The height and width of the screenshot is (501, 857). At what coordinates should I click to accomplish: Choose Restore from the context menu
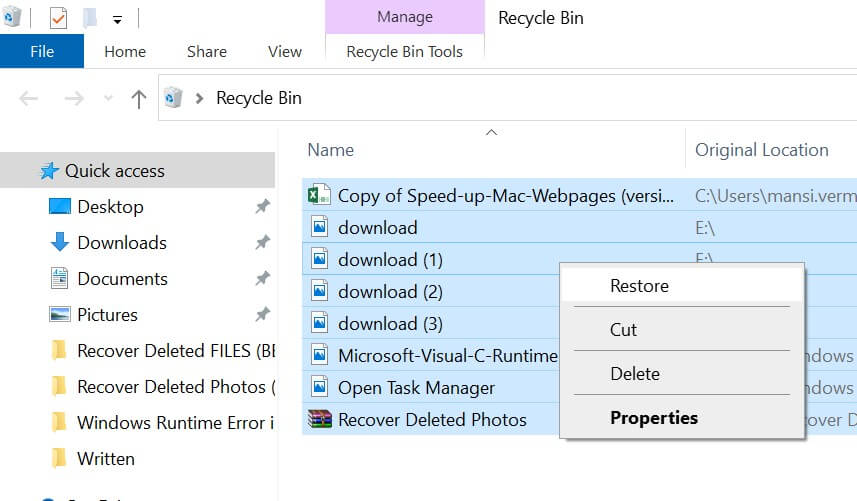pos(682,286)
